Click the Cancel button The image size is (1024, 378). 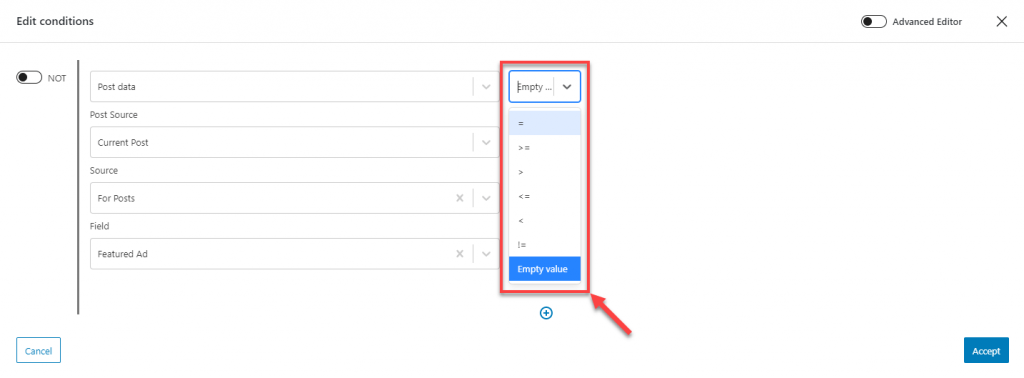[x=39, y=351]
